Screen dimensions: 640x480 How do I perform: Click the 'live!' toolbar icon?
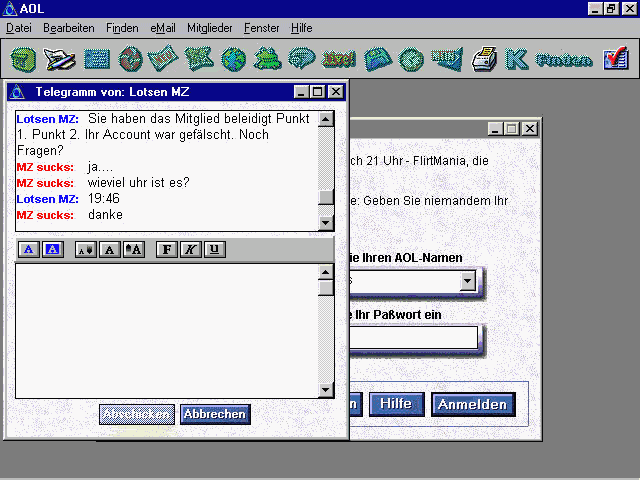tap(338, 60)
